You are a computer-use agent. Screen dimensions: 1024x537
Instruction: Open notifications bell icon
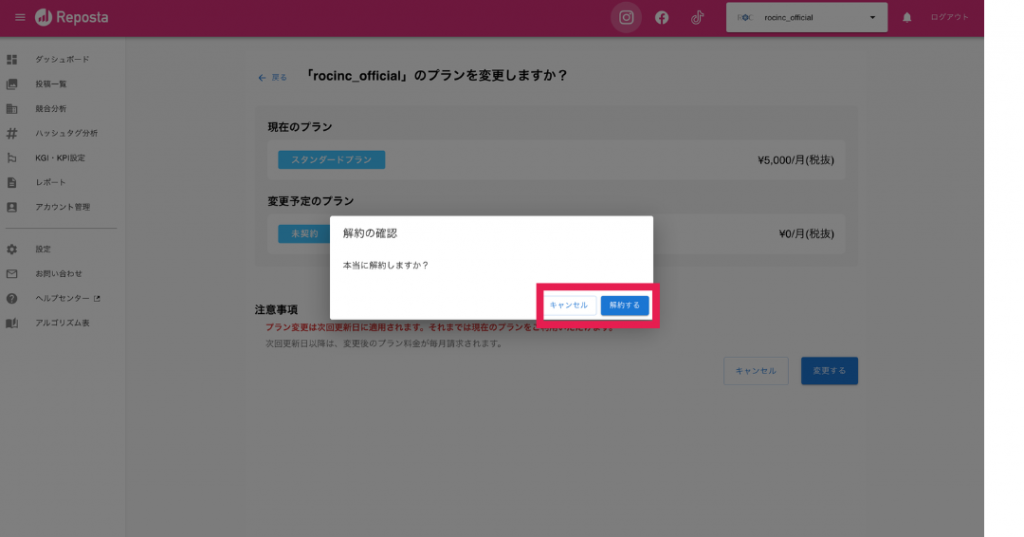coord(907,18)
